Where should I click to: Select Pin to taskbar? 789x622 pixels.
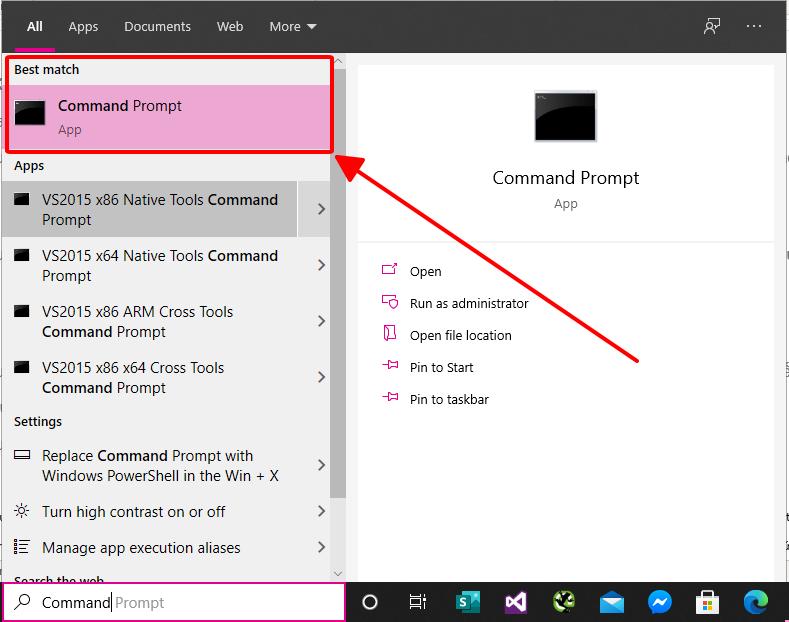tap(449, 400)
